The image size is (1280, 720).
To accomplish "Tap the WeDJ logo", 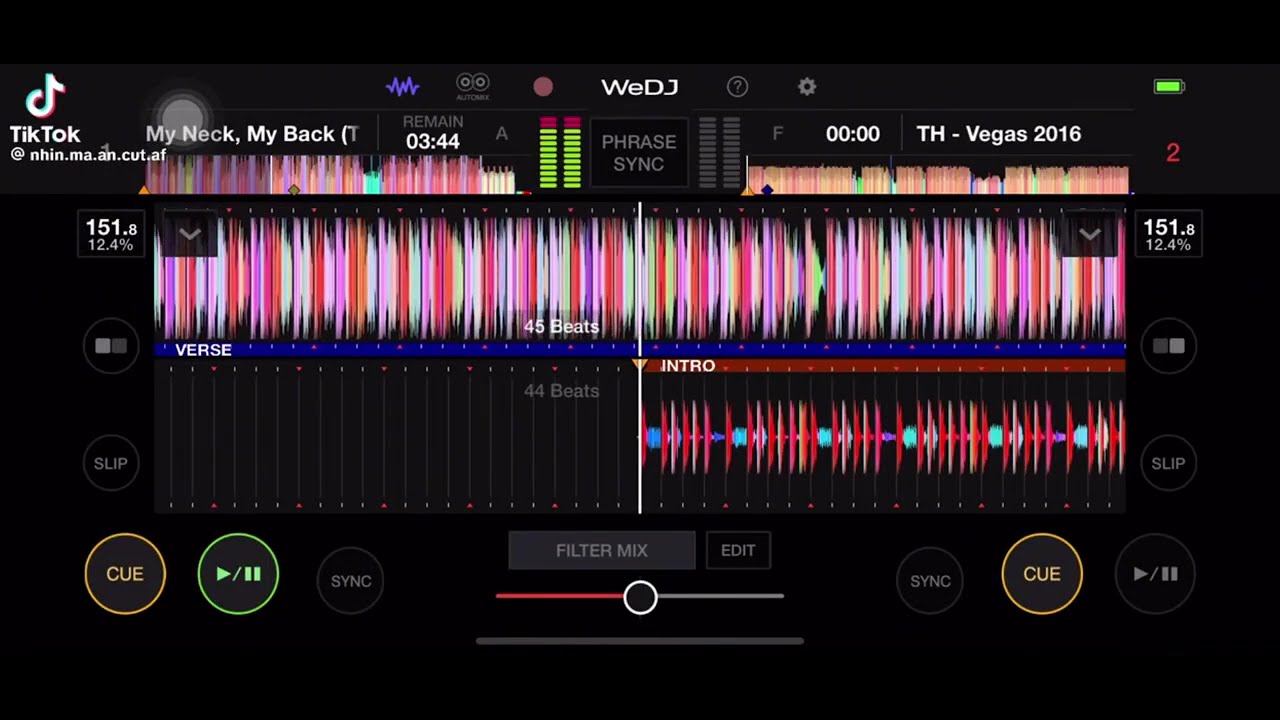I will [x=640, y=87].
